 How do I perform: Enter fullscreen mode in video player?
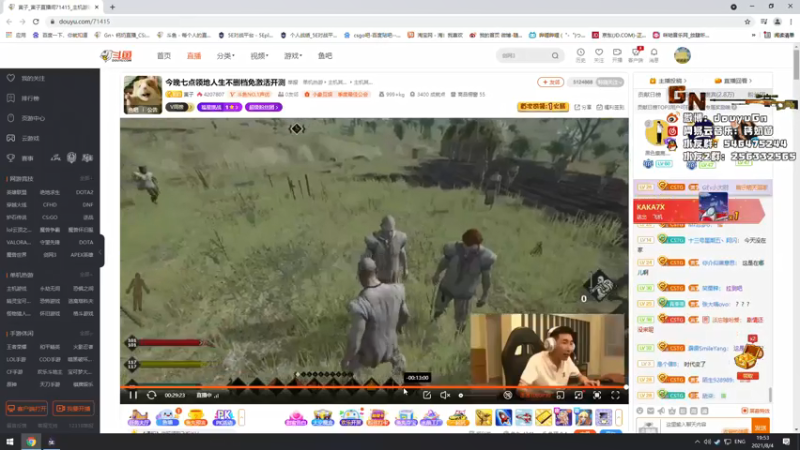[615, 395]
